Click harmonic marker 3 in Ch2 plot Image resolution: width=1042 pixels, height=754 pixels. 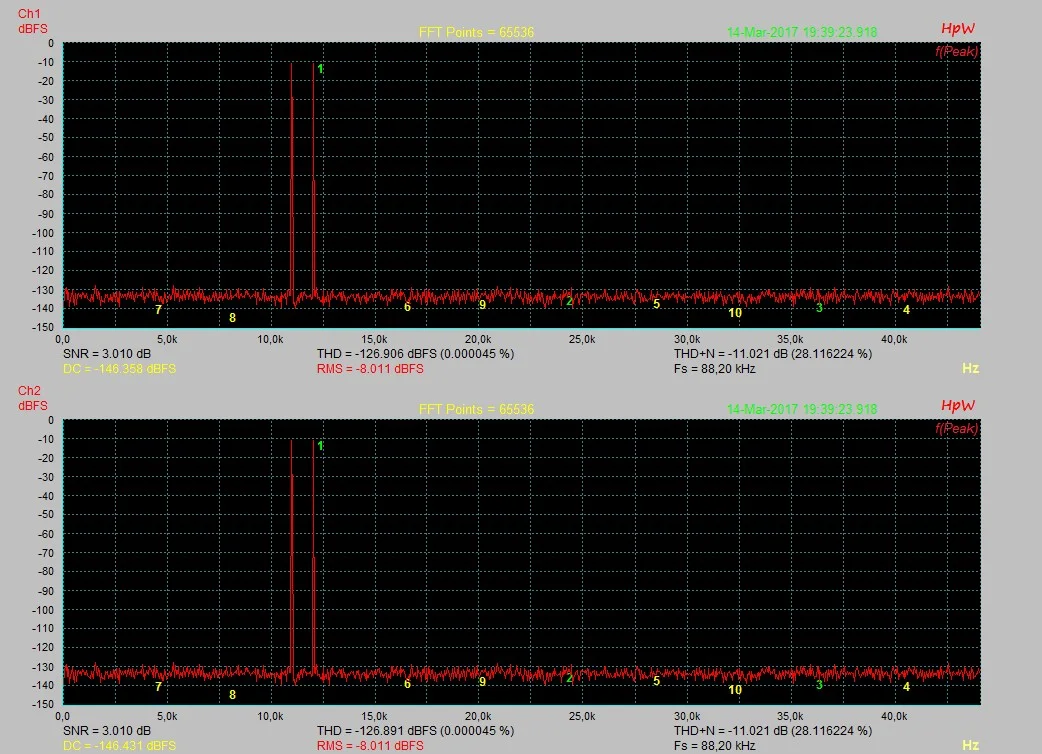pos(819,685)
